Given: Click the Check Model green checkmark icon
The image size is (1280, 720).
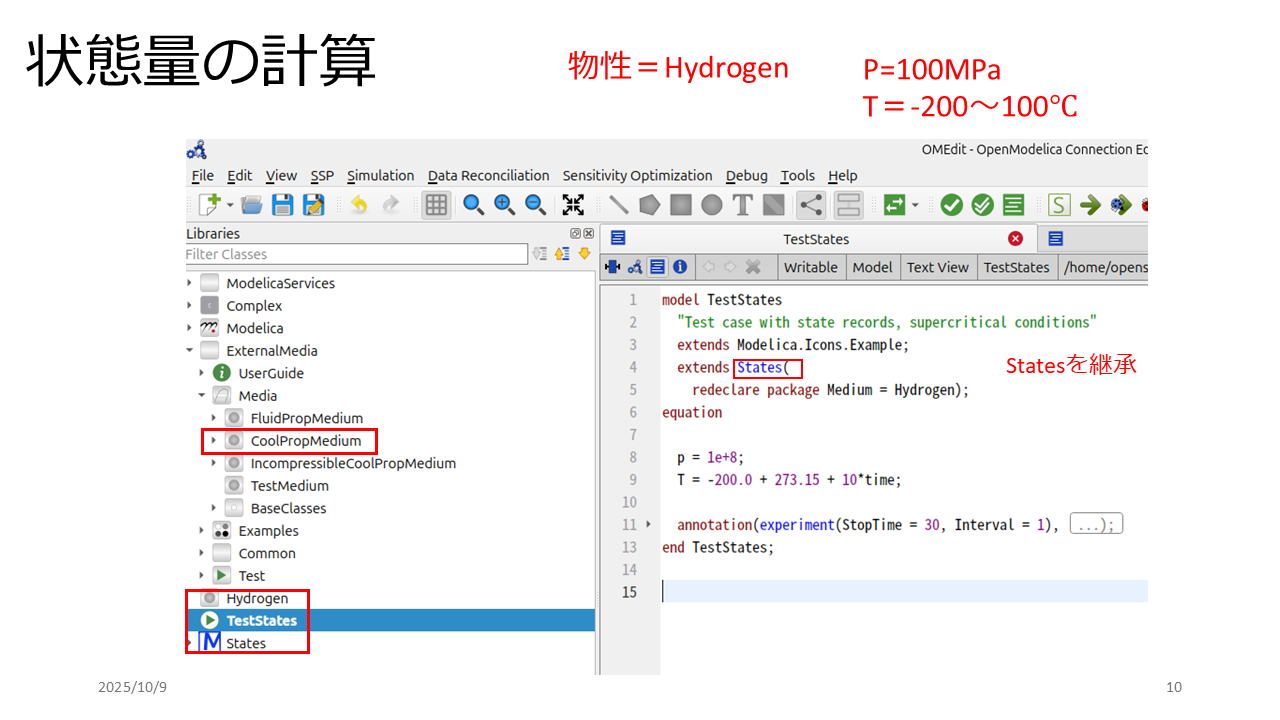Looking at the screenshot, I should [x=951, y=205].
